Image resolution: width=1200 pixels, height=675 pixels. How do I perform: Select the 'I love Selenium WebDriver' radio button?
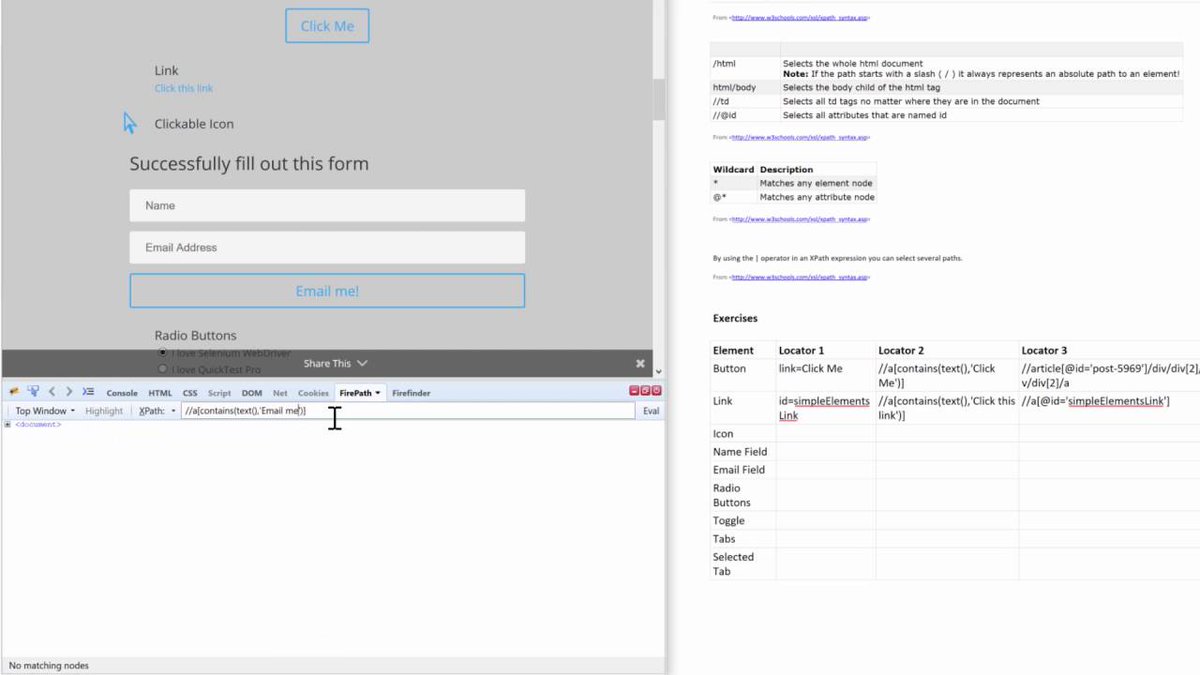coord(161,353)
